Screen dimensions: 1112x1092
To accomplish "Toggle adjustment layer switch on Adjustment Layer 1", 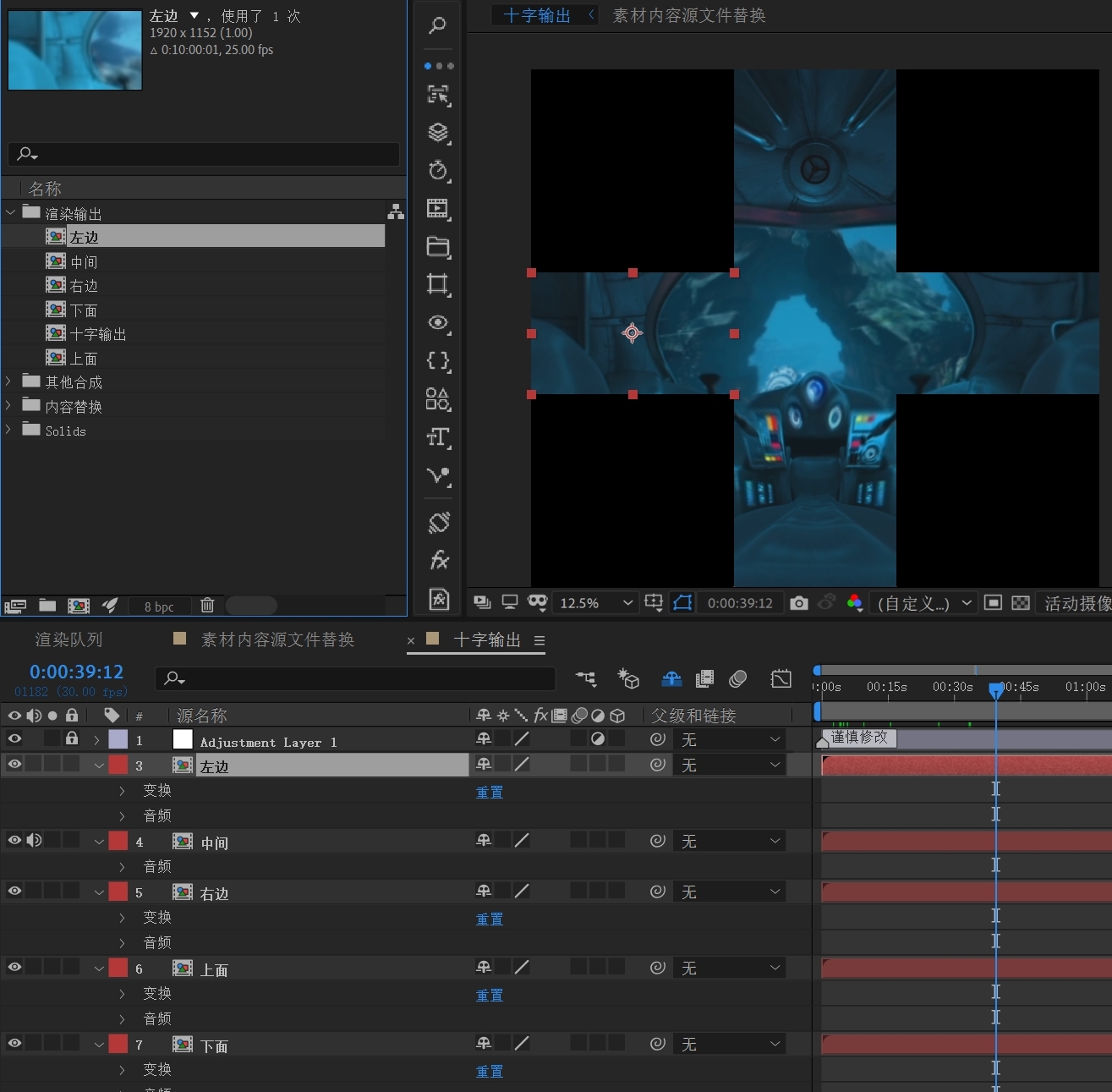I will pyautogui.click(x=598, y=738).
